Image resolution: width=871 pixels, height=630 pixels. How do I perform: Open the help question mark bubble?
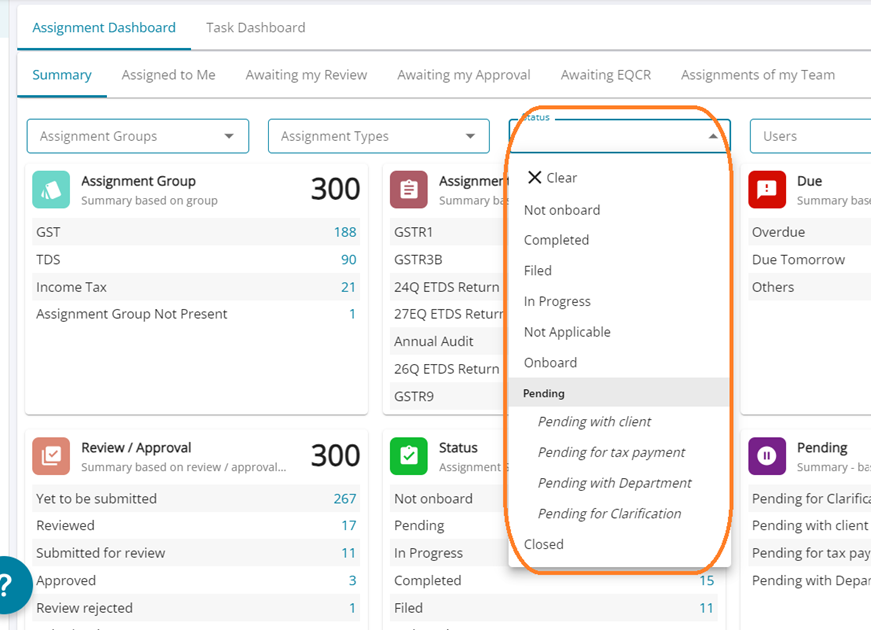coord(8,587)
